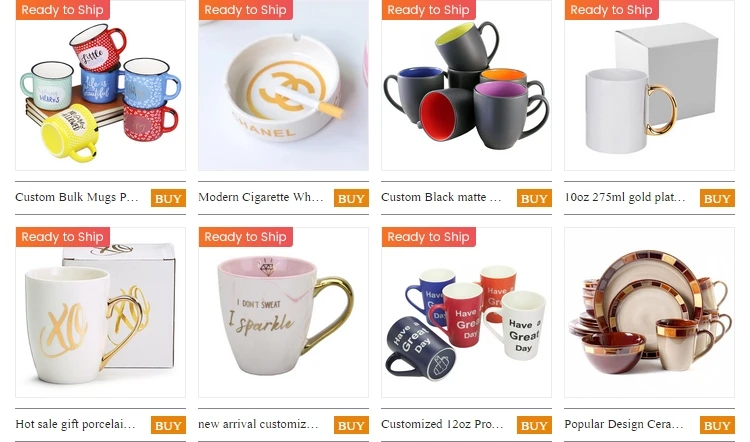750x442 pixels.
Task: Click BUY for Popular Design Ceramic set
Action: [717, 425]
